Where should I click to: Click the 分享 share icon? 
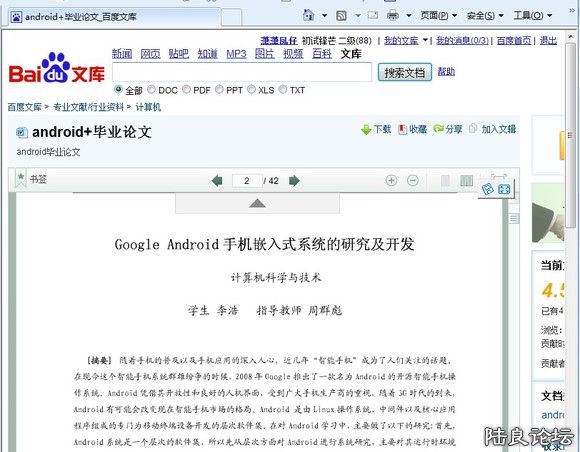click(x=438, y=129)
